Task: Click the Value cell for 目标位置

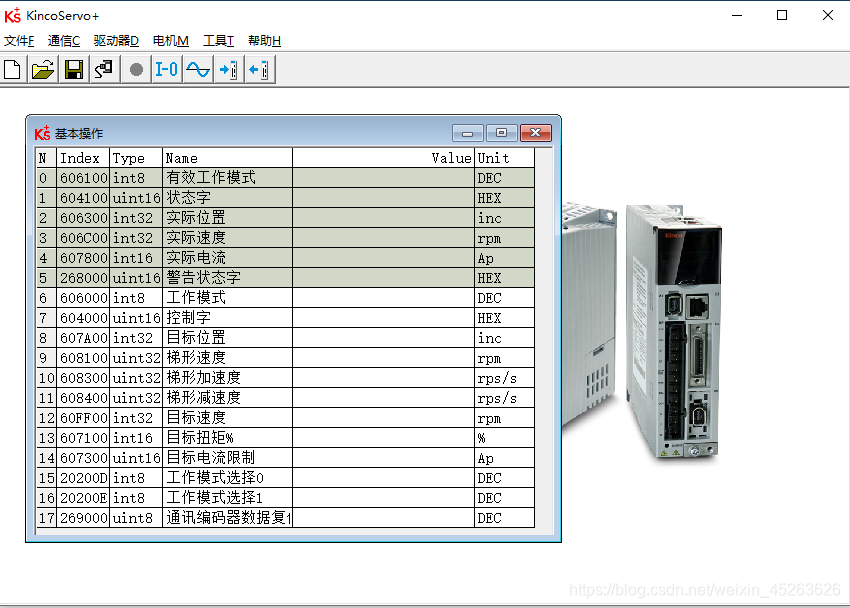Action: tap(383, 338)
